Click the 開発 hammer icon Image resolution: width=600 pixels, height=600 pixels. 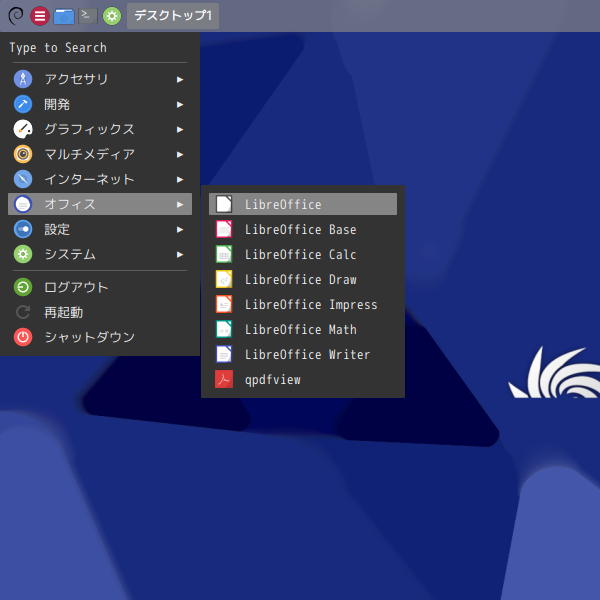tap(23, 104)
